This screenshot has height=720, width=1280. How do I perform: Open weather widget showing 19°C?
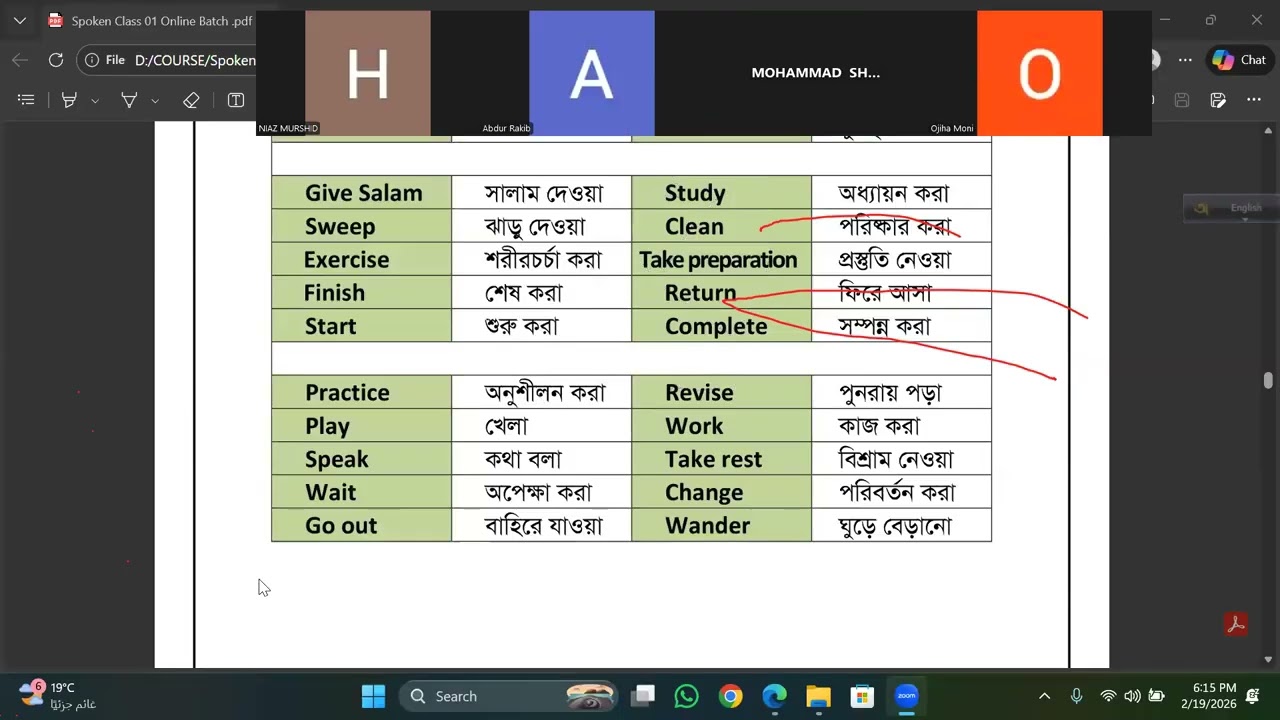point(56,696)
